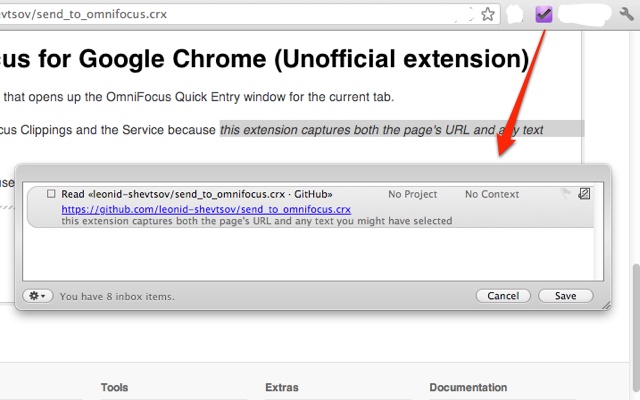The height and width of the screenshot is (400, 640).
Task: Click the note text about capturing the page's URL
Action: point(257,221)
